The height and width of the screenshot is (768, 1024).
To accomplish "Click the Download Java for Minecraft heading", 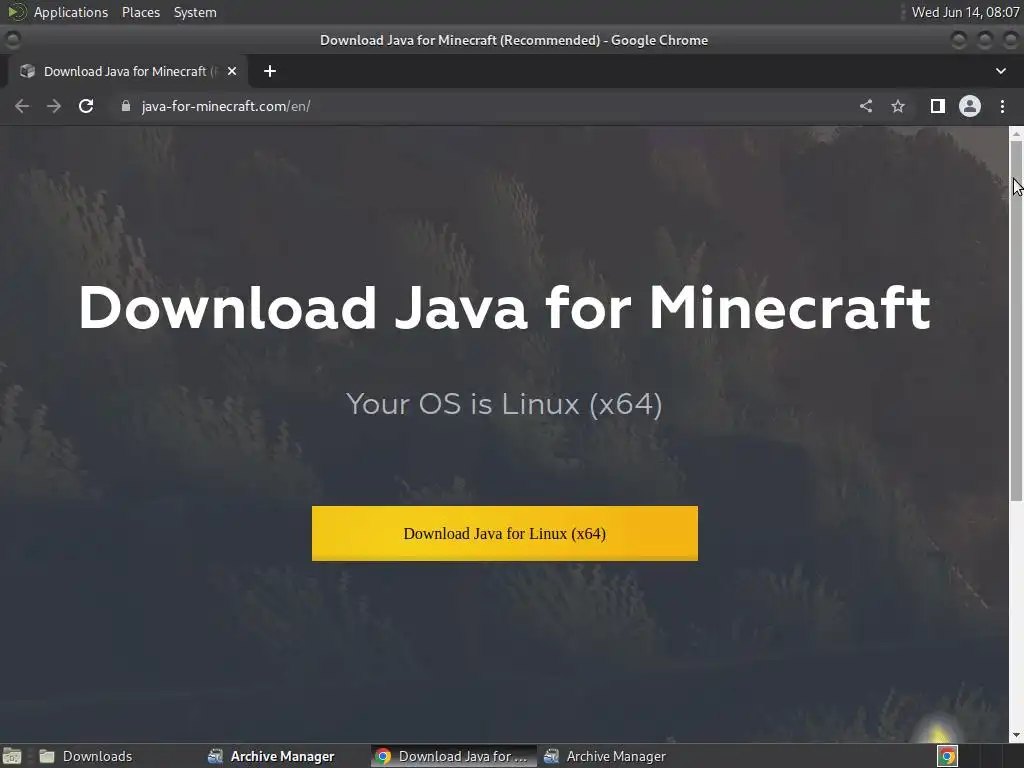I will coord(504,308).
